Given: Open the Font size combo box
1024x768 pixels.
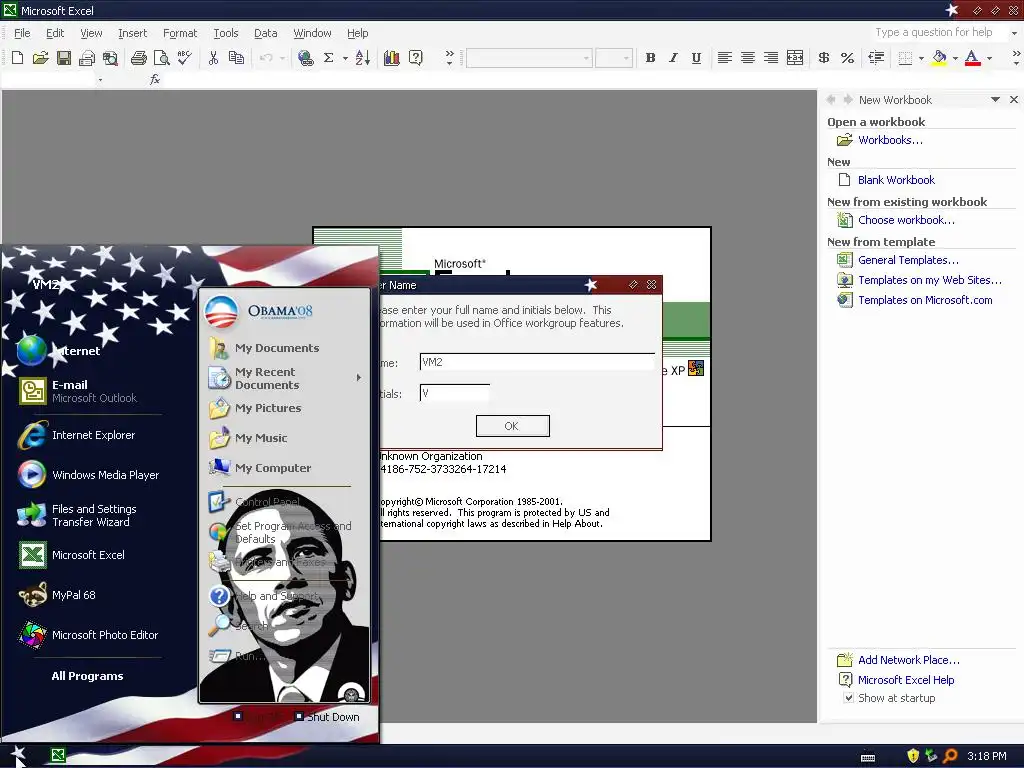Looking at the screenshot, I should (614, 58).
